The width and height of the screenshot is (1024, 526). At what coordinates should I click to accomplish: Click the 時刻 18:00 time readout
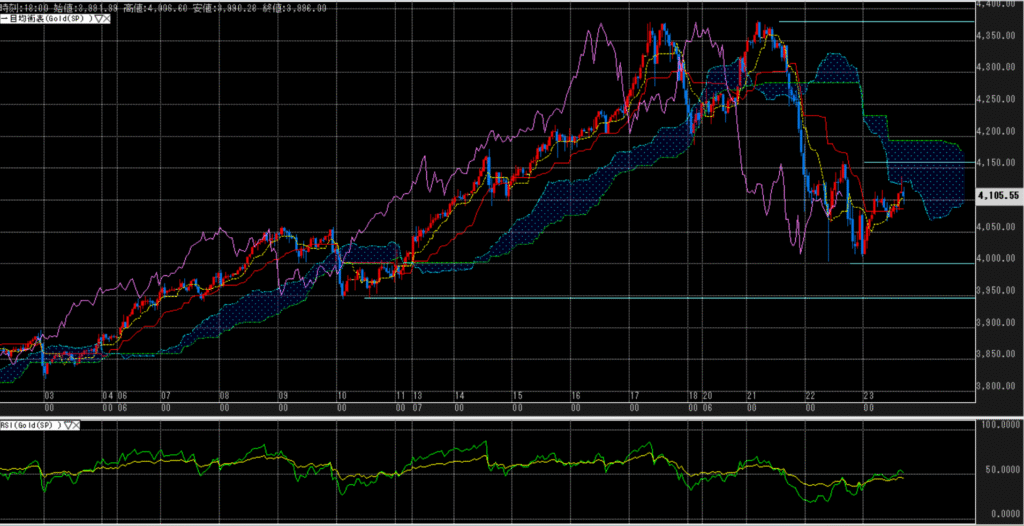tap(30, 6)
